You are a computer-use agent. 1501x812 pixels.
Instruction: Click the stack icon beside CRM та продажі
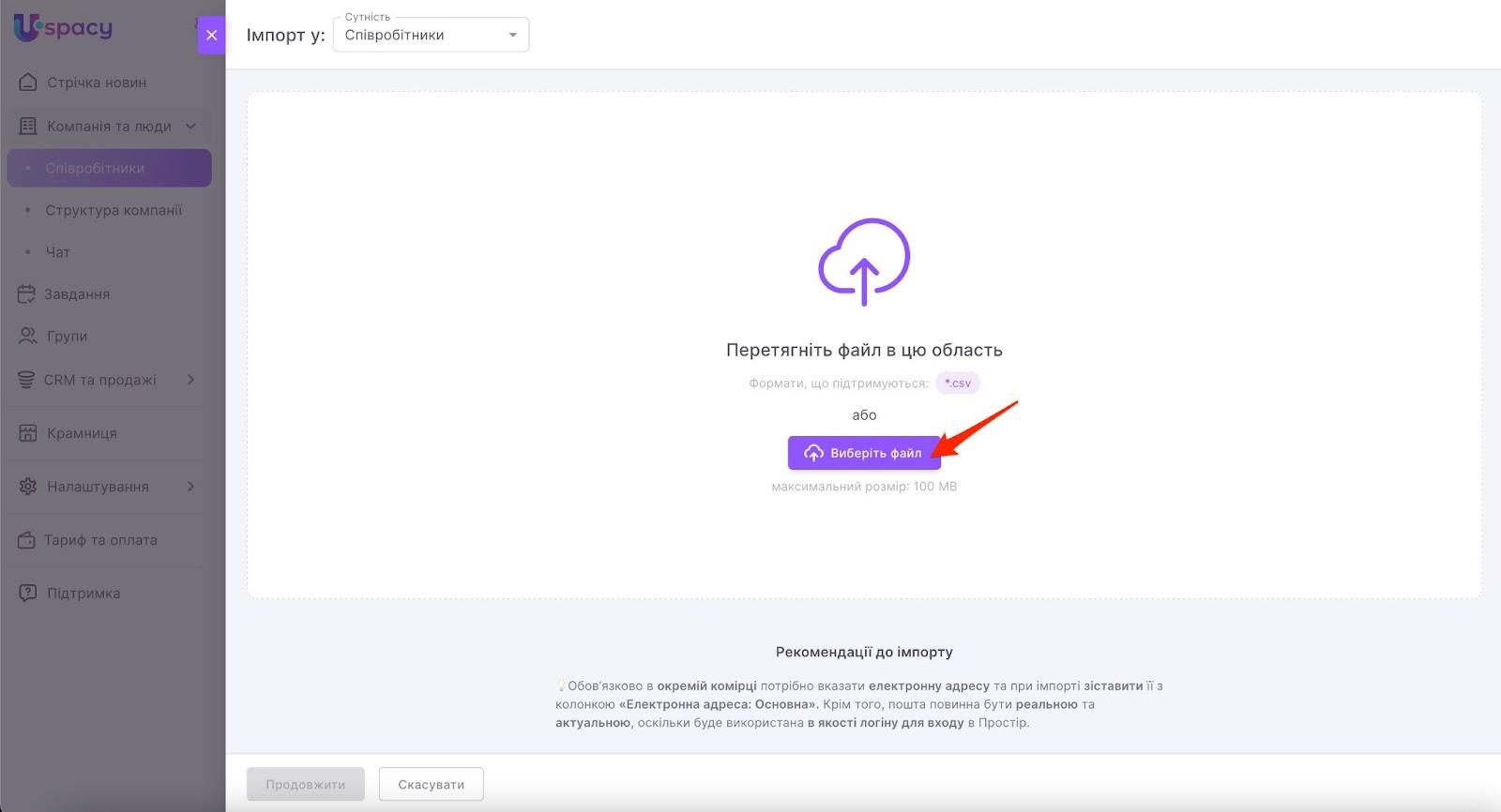(26, 380)
